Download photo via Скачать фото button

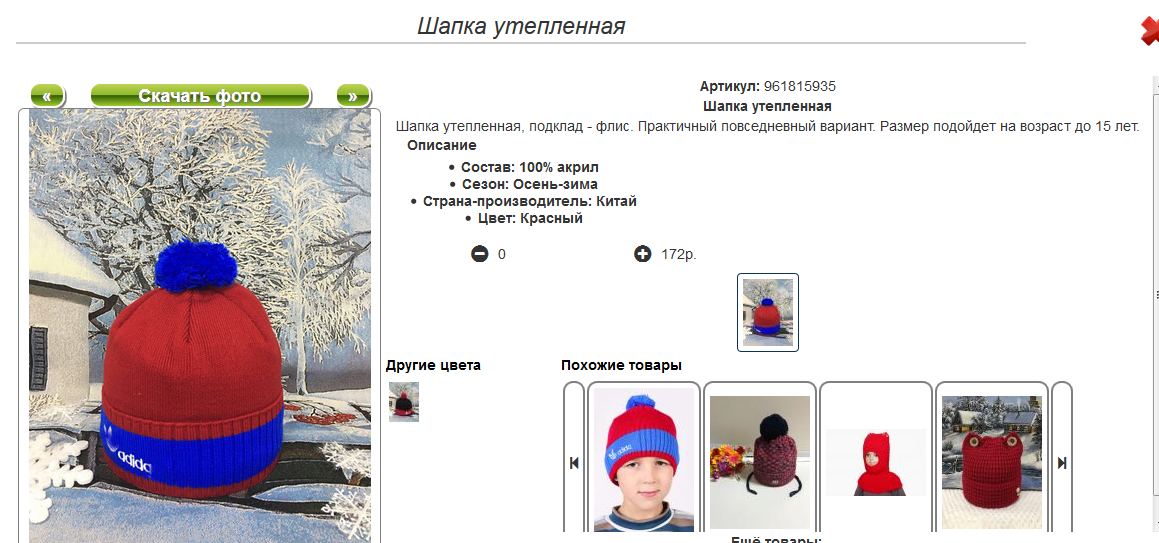pyautogui.click(x=200, y=96)
